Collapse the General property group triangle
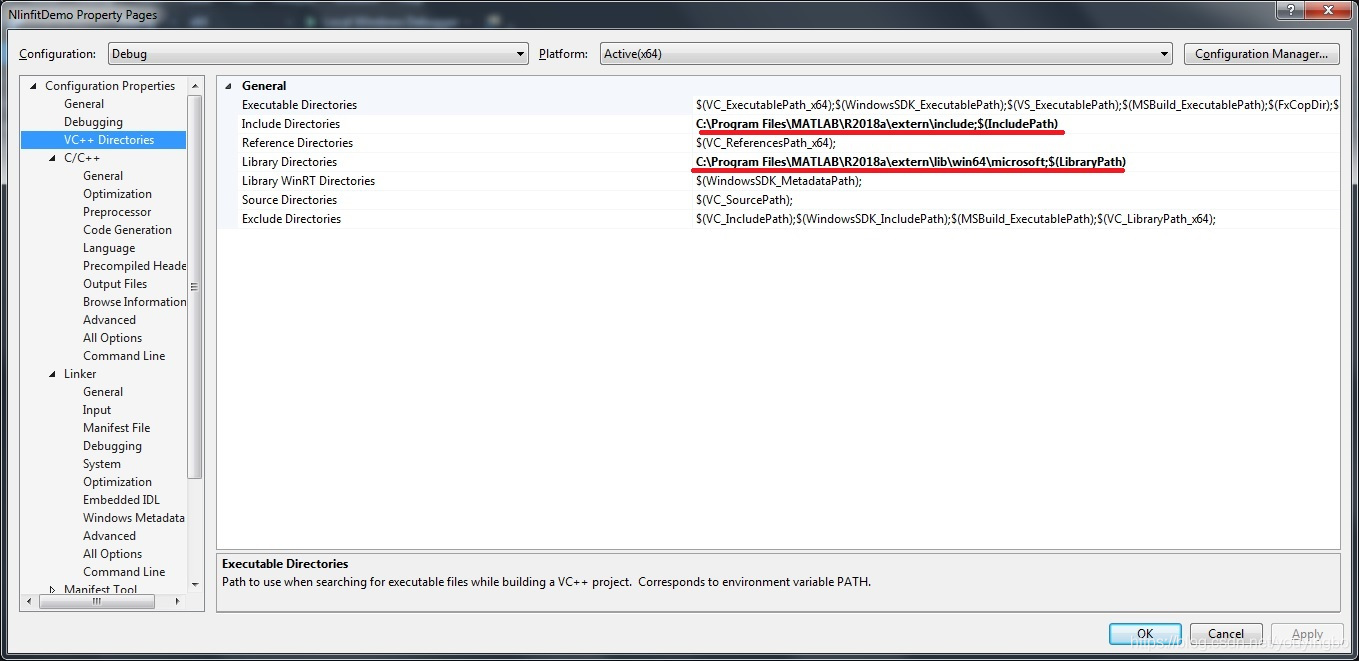1359x661 pixels. (x=228, y=86)
